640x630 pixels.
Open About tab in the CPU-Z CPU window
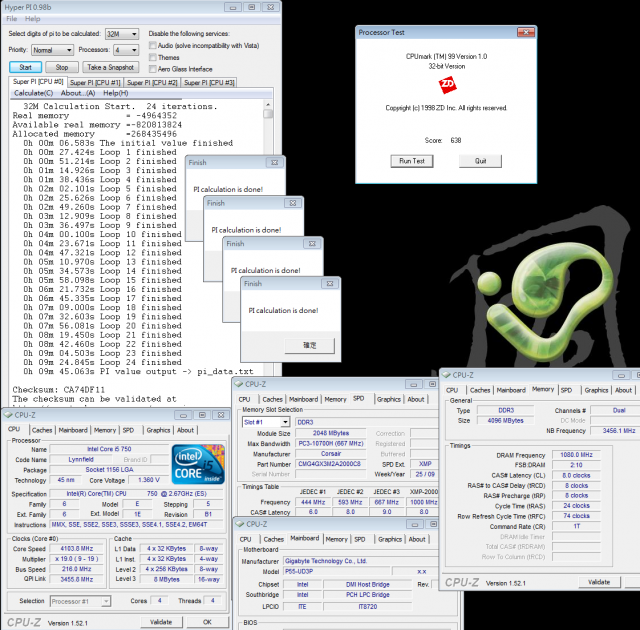[x=185, y=430]
